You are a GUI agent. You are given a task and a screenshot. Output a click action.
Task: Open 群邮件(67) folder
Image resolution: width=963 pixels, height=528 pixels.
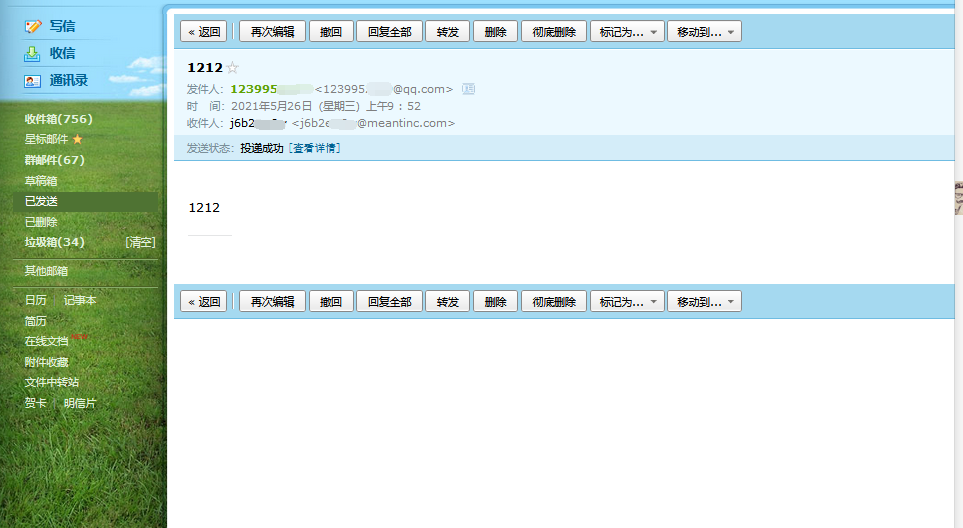(55, 160)
